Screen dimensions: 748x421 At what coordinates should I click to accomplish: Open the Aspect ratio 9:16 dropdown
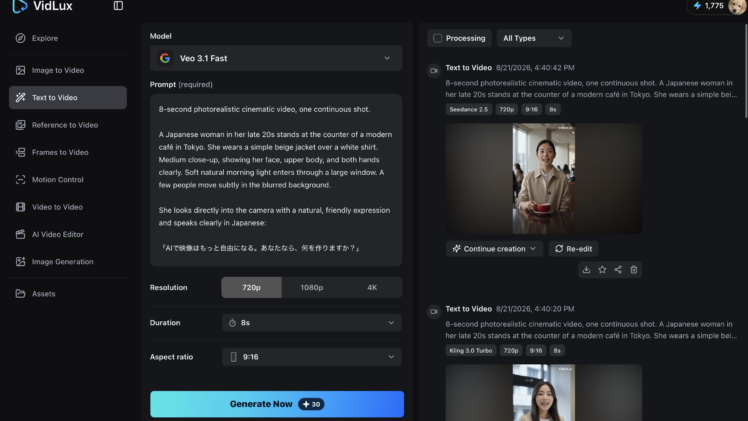coord(312,357)
